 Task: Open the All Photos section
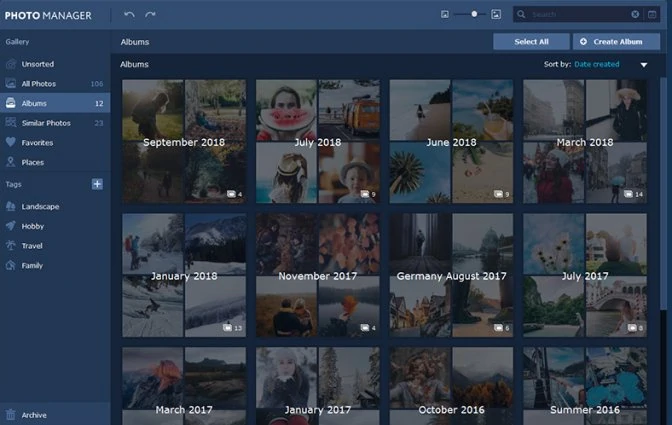coord(55,84)
